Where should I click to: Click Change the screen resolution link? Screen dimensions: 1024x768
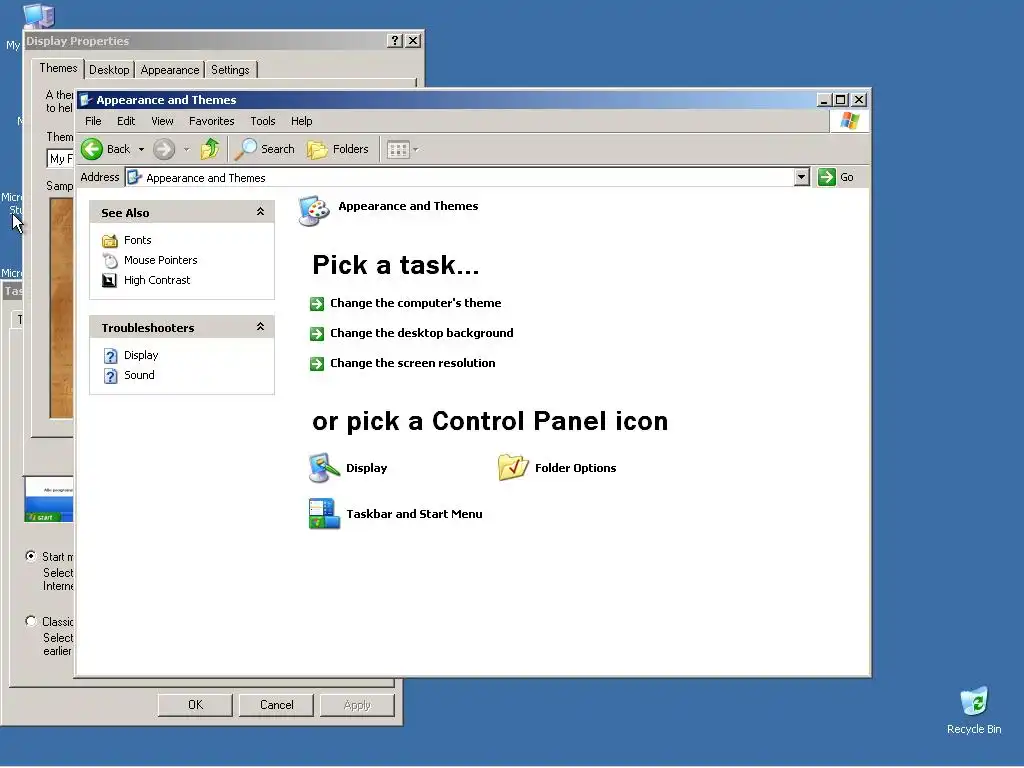(x=413, y=363)
